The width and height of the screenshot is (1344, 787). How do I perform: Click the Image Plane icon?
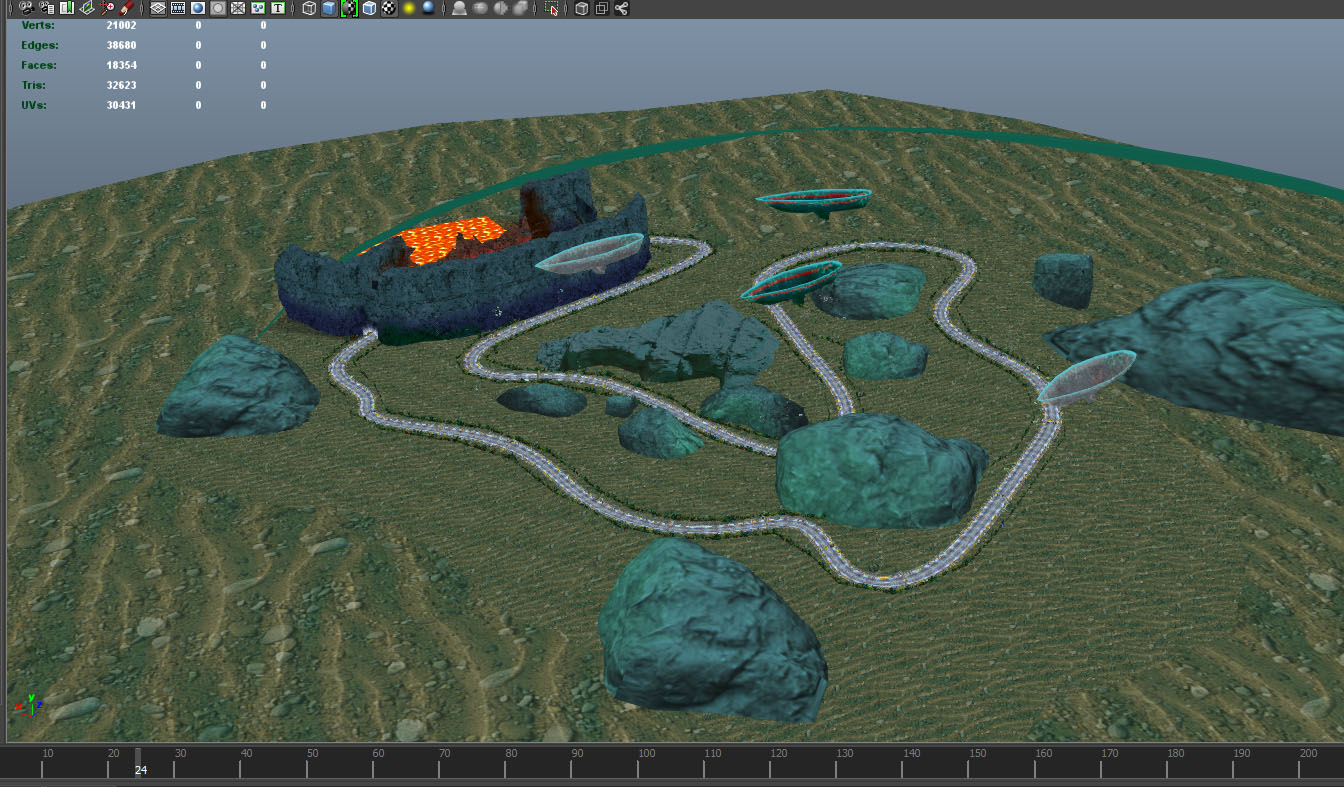pos(87,8)
